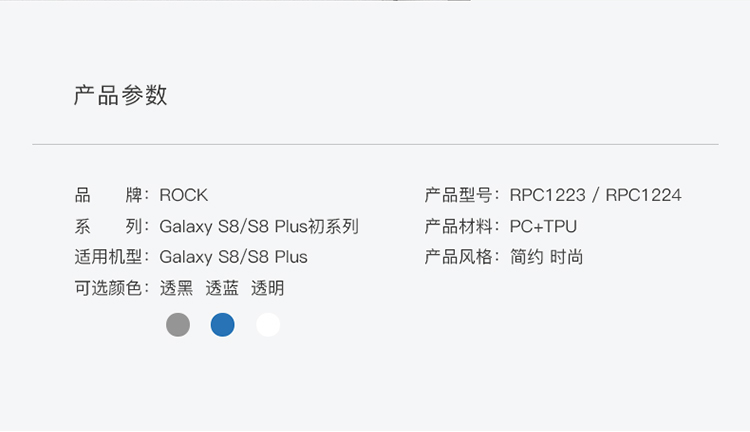The image size is (750, 432).
Task: Click the 产品参数 heading
Action: (121, 96)
